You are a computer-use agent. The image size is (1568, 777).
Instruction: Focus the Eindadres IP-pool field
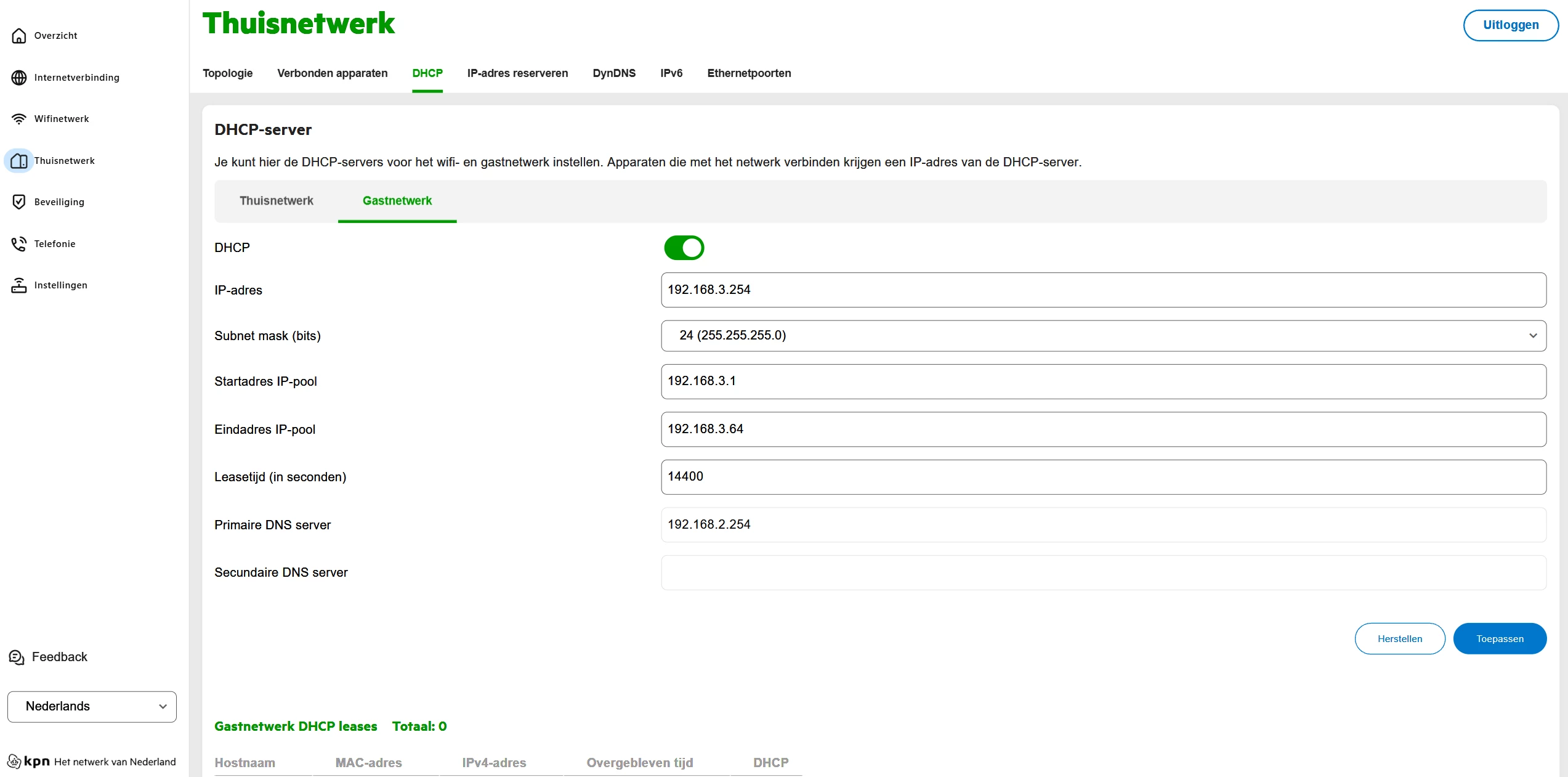(1103, 429)
